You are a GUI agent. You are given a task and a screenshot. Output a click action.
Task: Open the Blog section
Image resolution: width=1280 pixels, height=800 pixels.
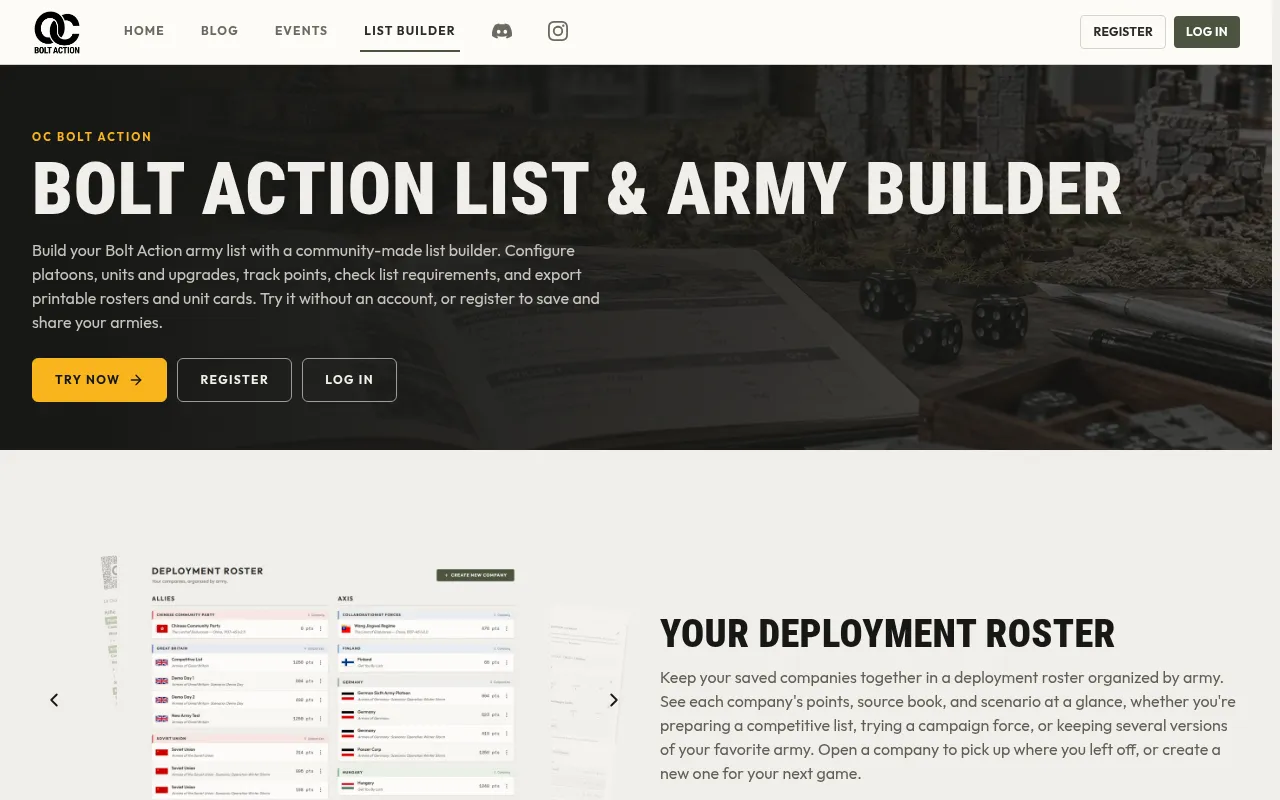tap(220, 31)
